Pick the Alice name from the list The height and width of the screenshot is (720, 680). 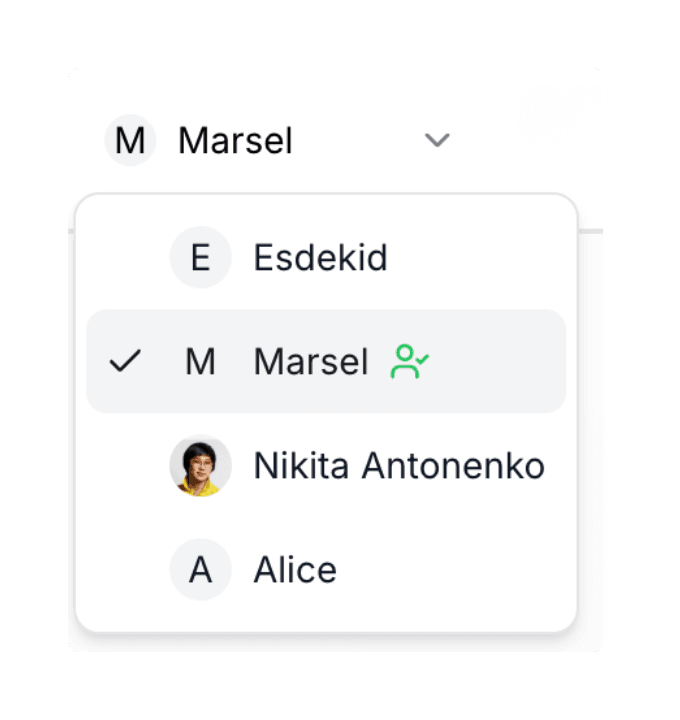point(295,569)
